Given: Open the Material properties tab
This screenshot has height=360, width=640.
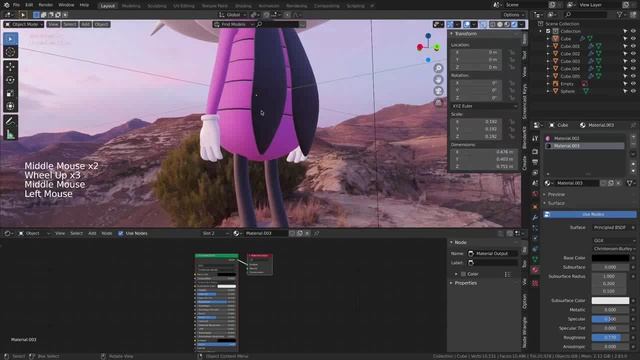Looking at the screenshot, I should pos(535,270).
